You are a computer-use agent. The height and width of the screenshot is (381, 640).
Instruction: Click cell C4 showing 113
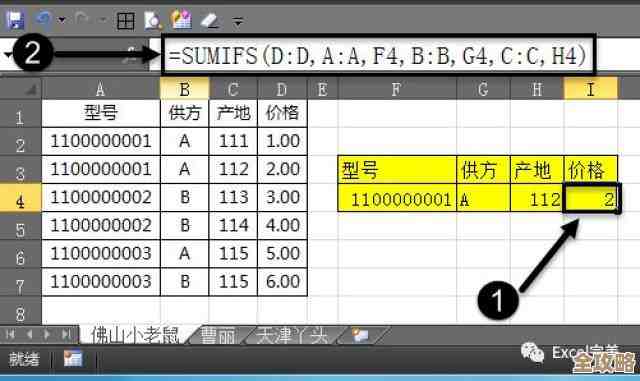point(233,198)
